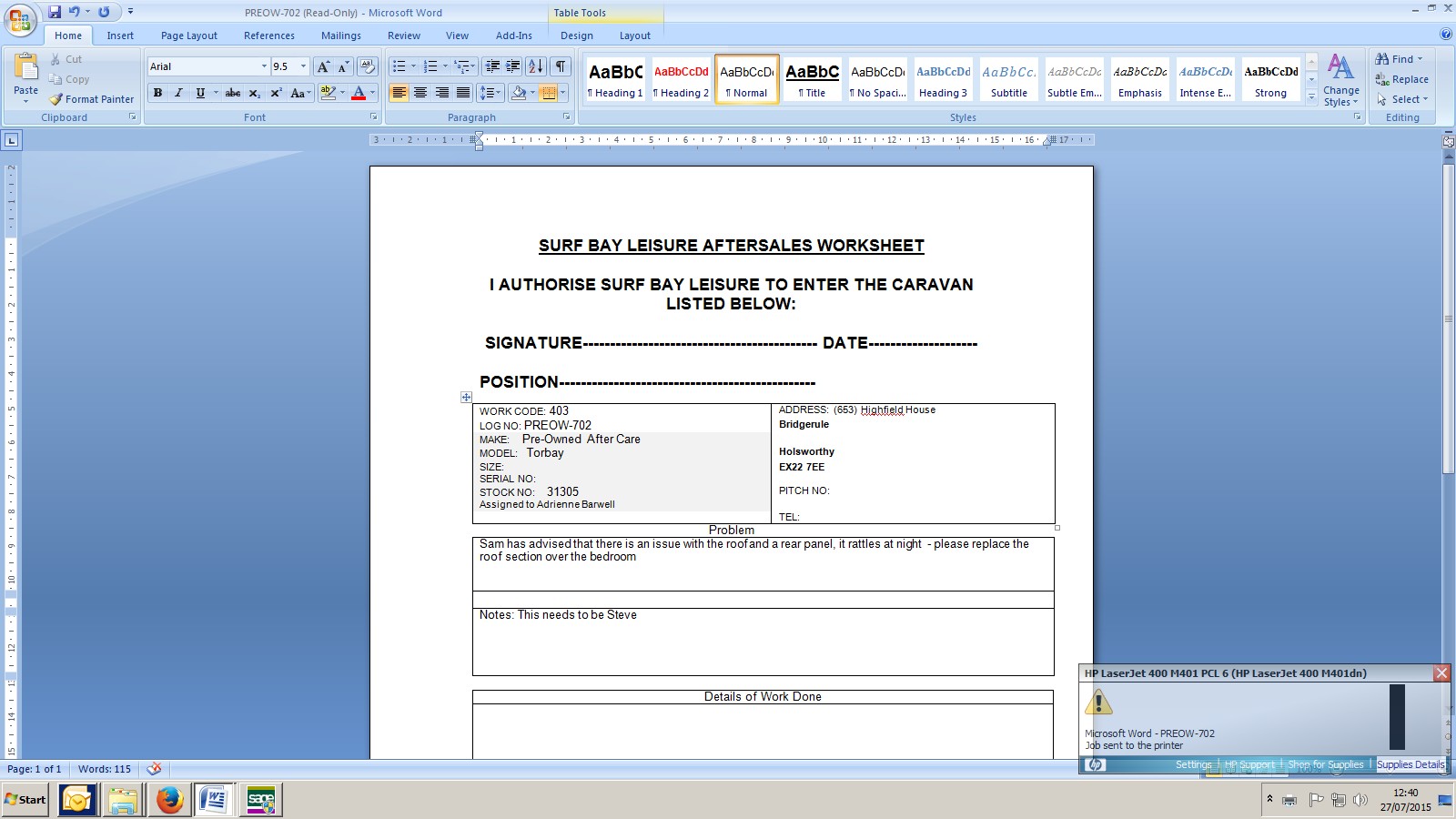Click the Format Painter brush icon

click(56, 99)
